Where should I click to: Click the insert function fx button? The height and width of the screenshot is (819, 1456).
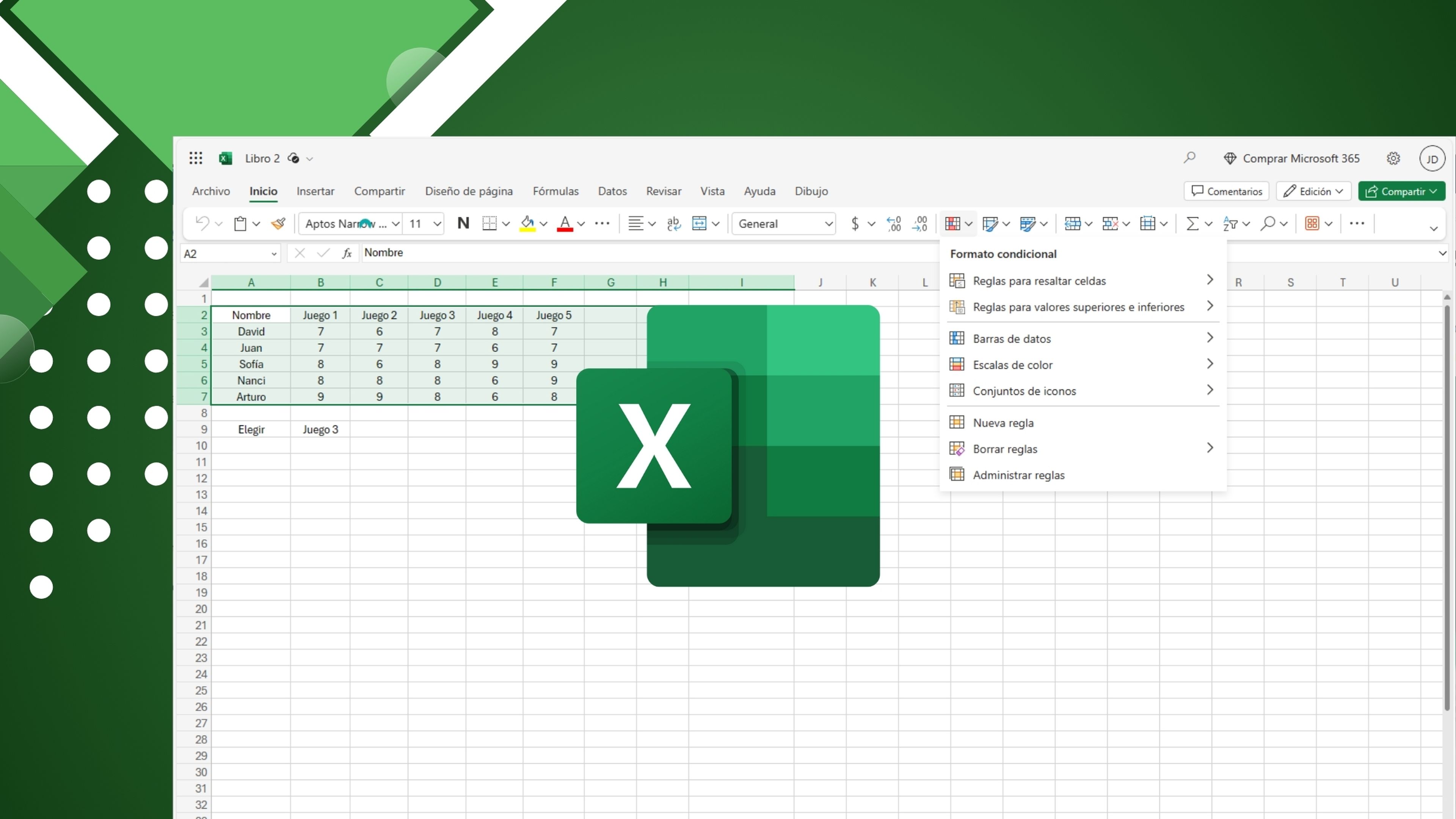347,253
